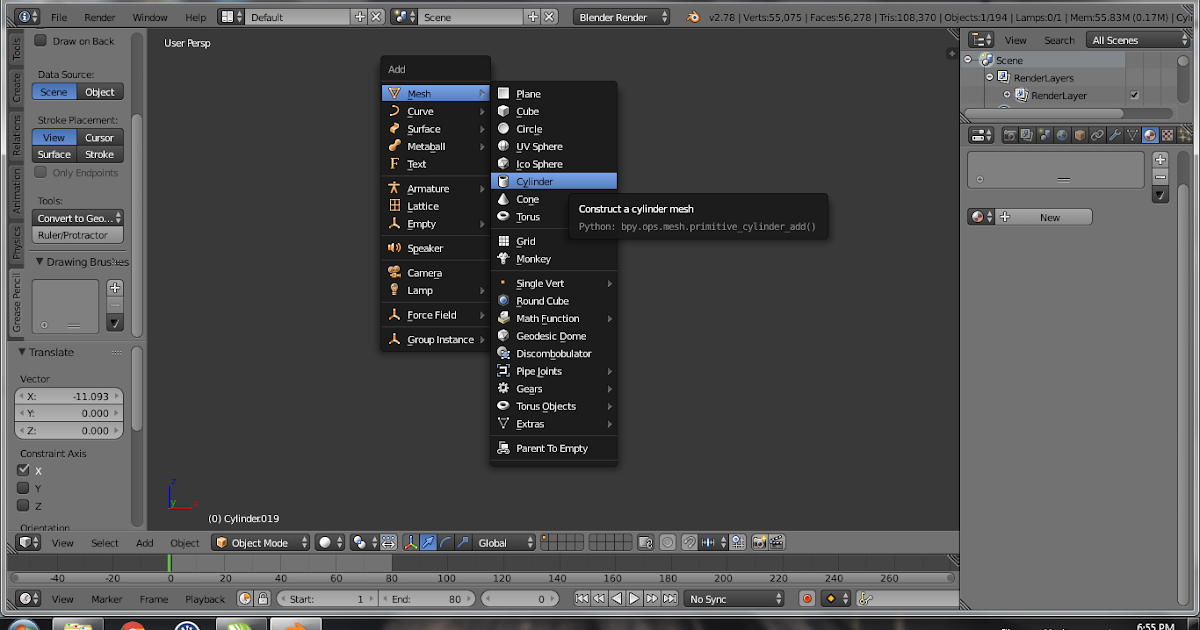The height and width of the screenshot is (630, 1200).
Task: Click the timeline End frame field
Action: pos(427,599)
